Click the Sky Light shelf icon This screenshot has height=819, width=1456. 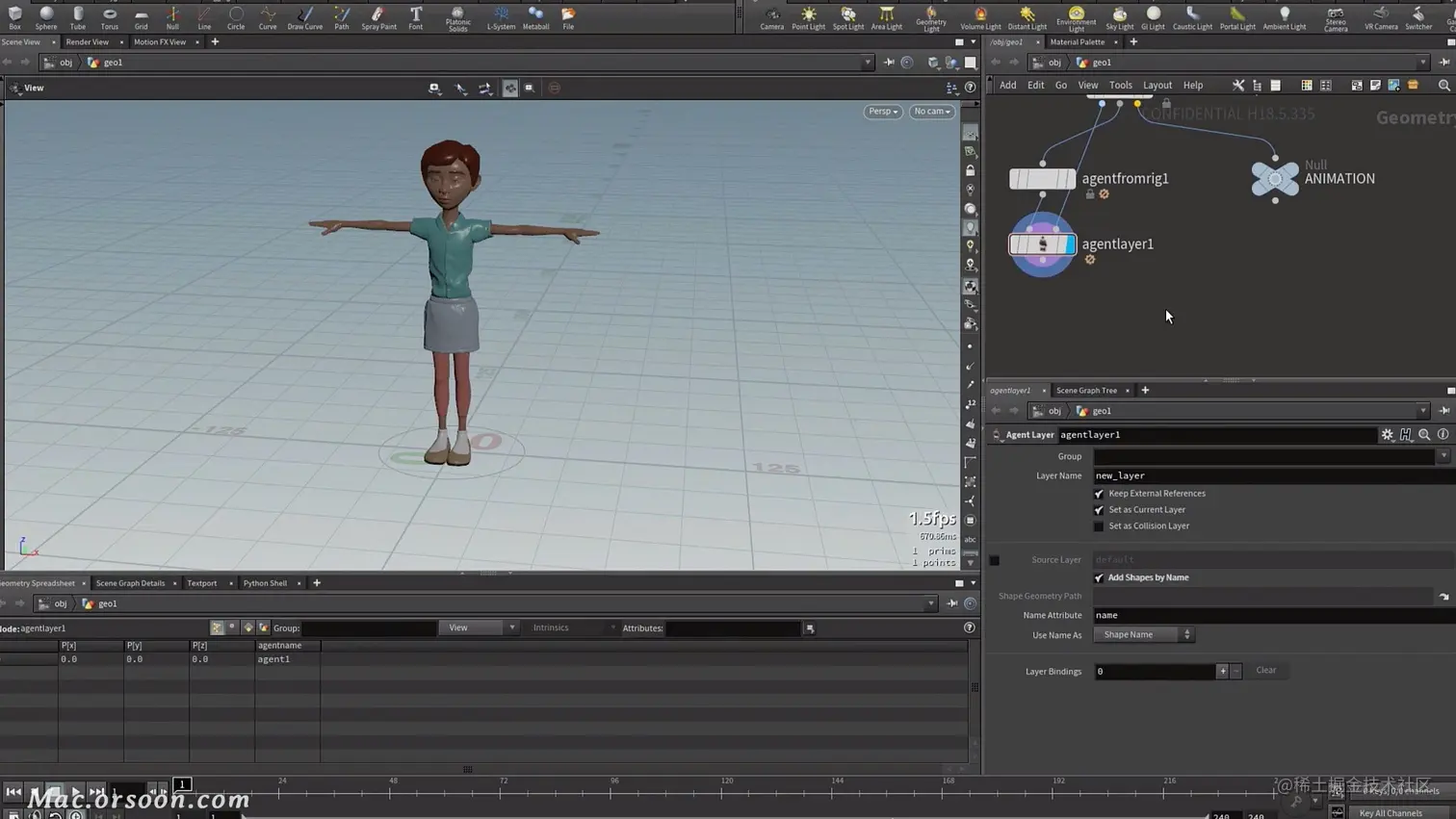1119,16
